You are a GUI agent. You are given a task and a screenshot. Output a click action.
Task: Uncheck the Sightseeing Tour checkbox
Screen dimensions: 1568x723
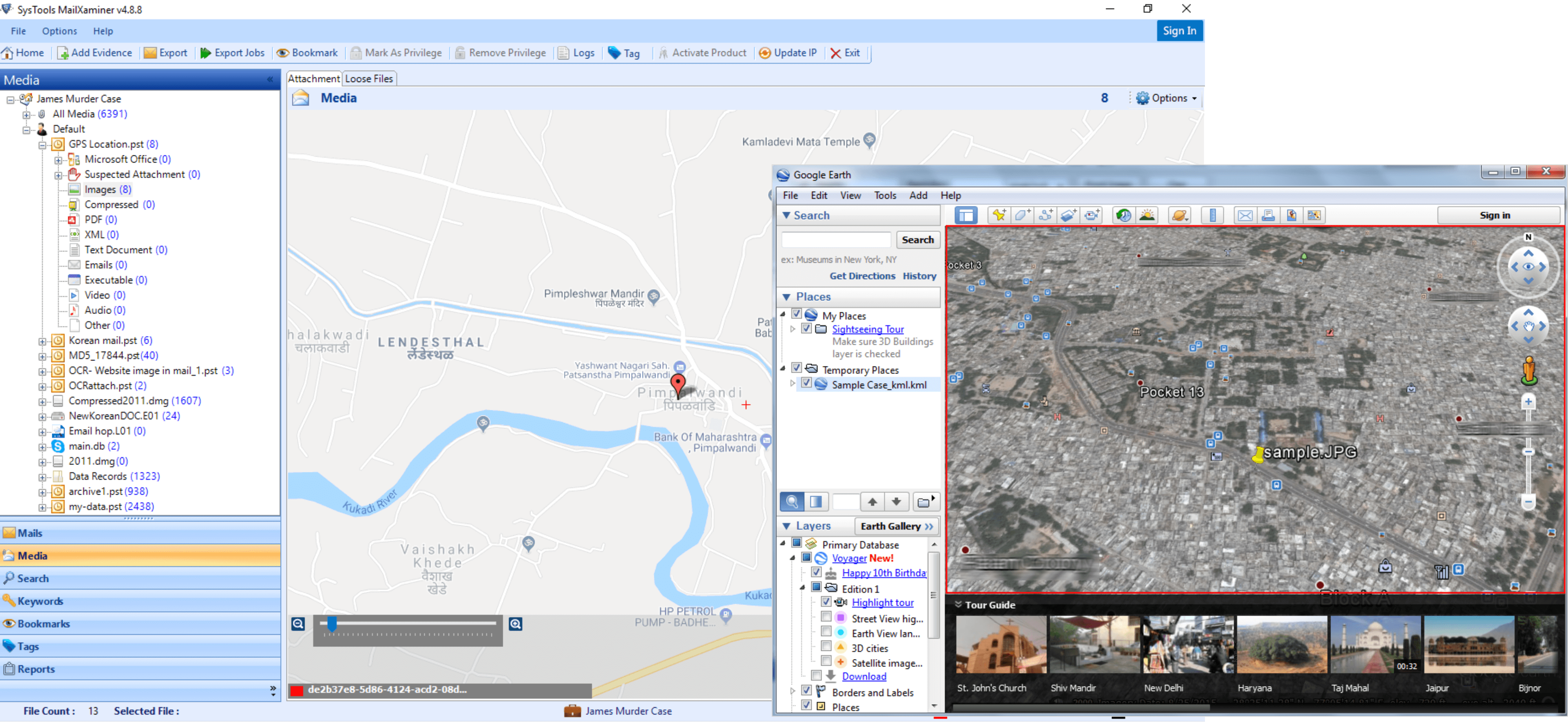(807, 329)
